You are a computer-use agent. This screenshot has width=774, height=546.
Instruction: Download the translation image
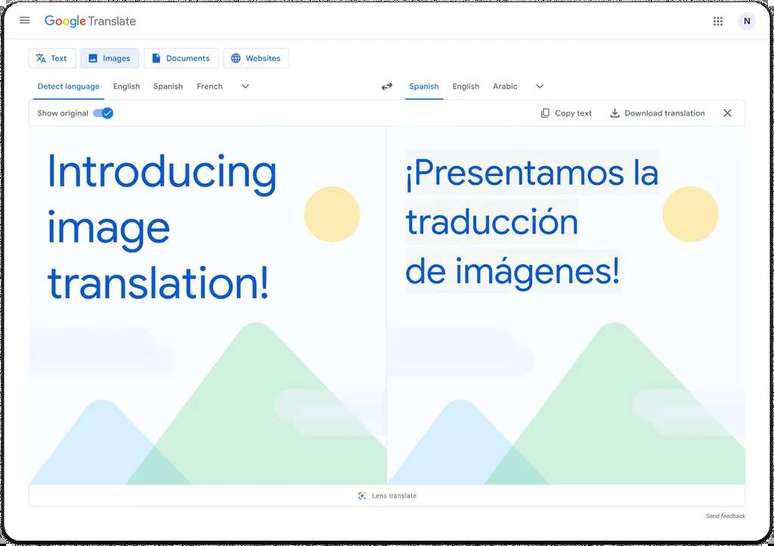[657, 113]
